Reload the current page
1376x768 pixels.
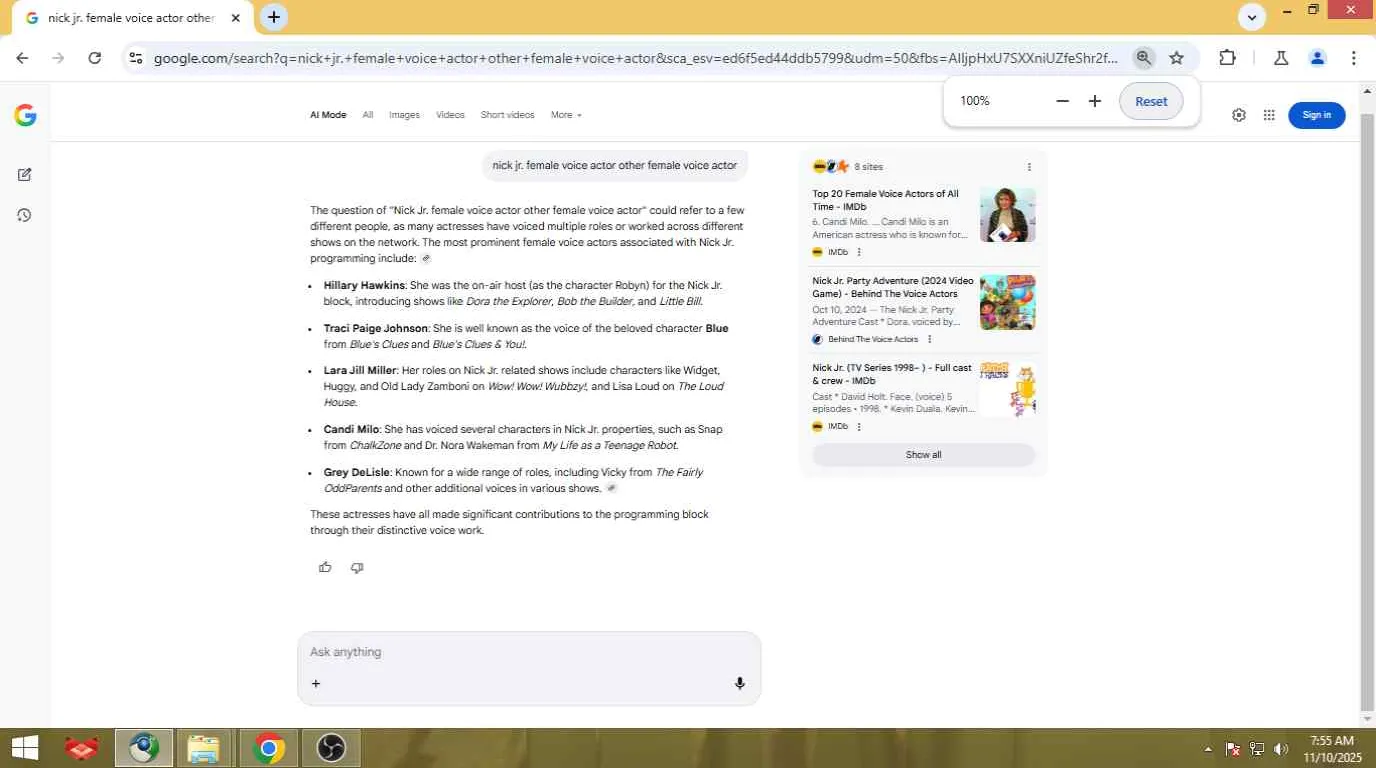click(x=95, y=58)
